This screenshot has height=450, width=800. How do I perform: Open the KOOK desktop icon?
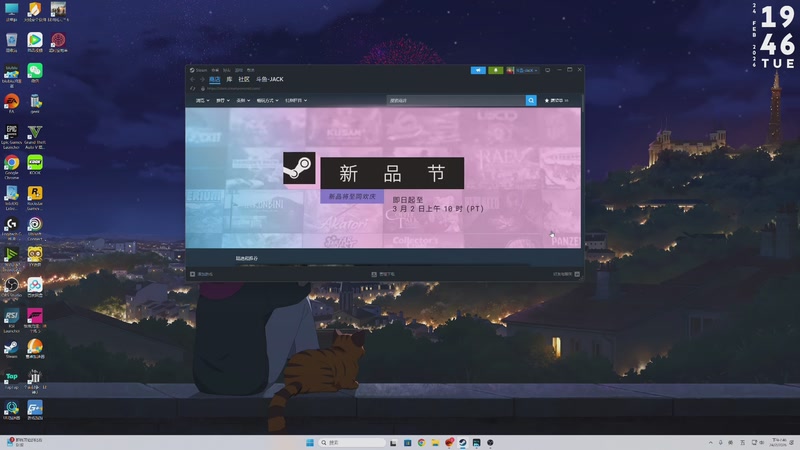click(x=35, y=165)
